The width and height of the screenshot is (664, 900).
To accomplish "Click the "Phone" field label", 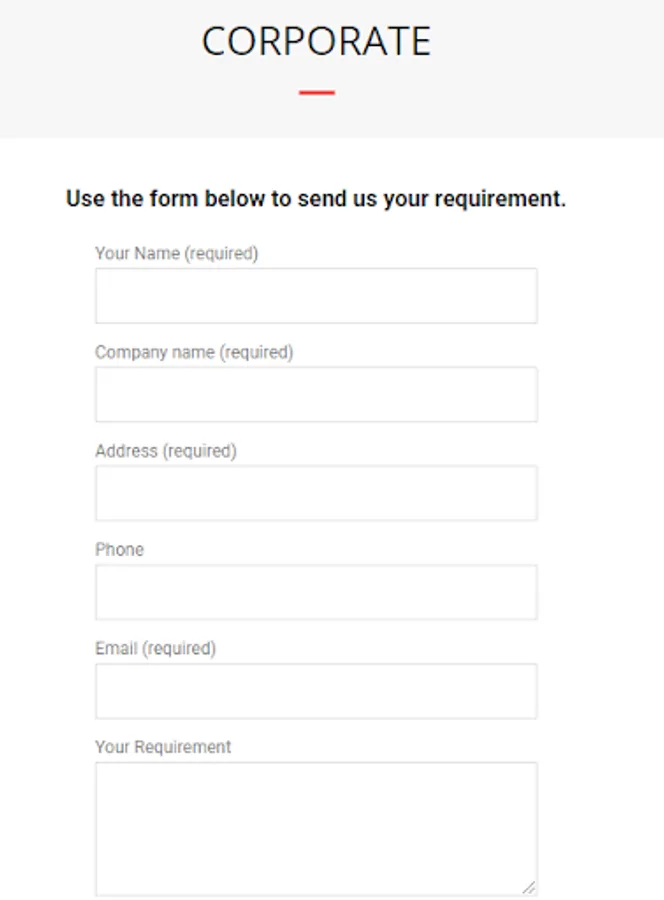I will click(119, 550).
